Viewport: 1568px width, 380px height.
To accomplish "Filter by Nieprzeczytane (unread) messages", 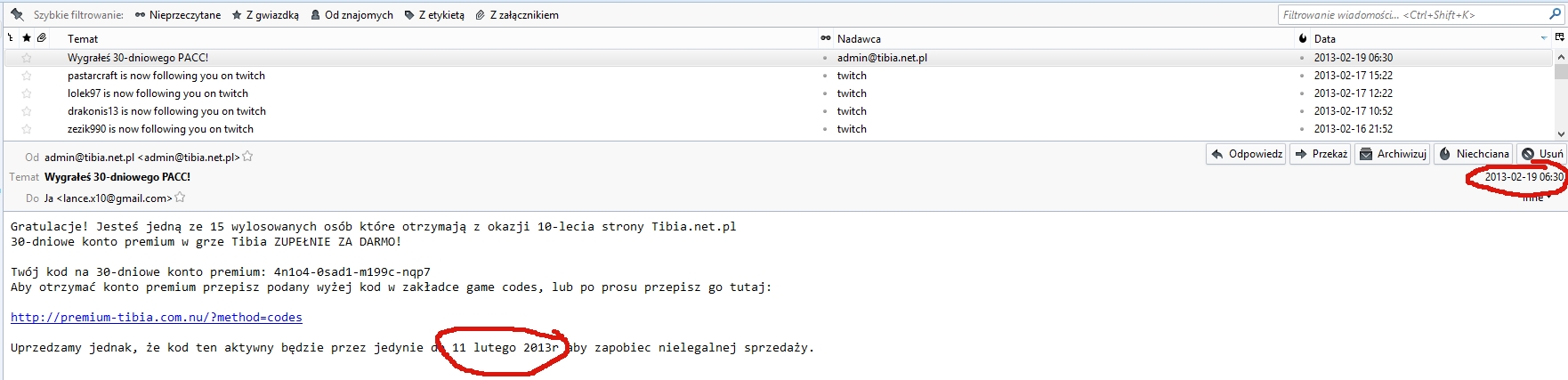I will [178, 15].
